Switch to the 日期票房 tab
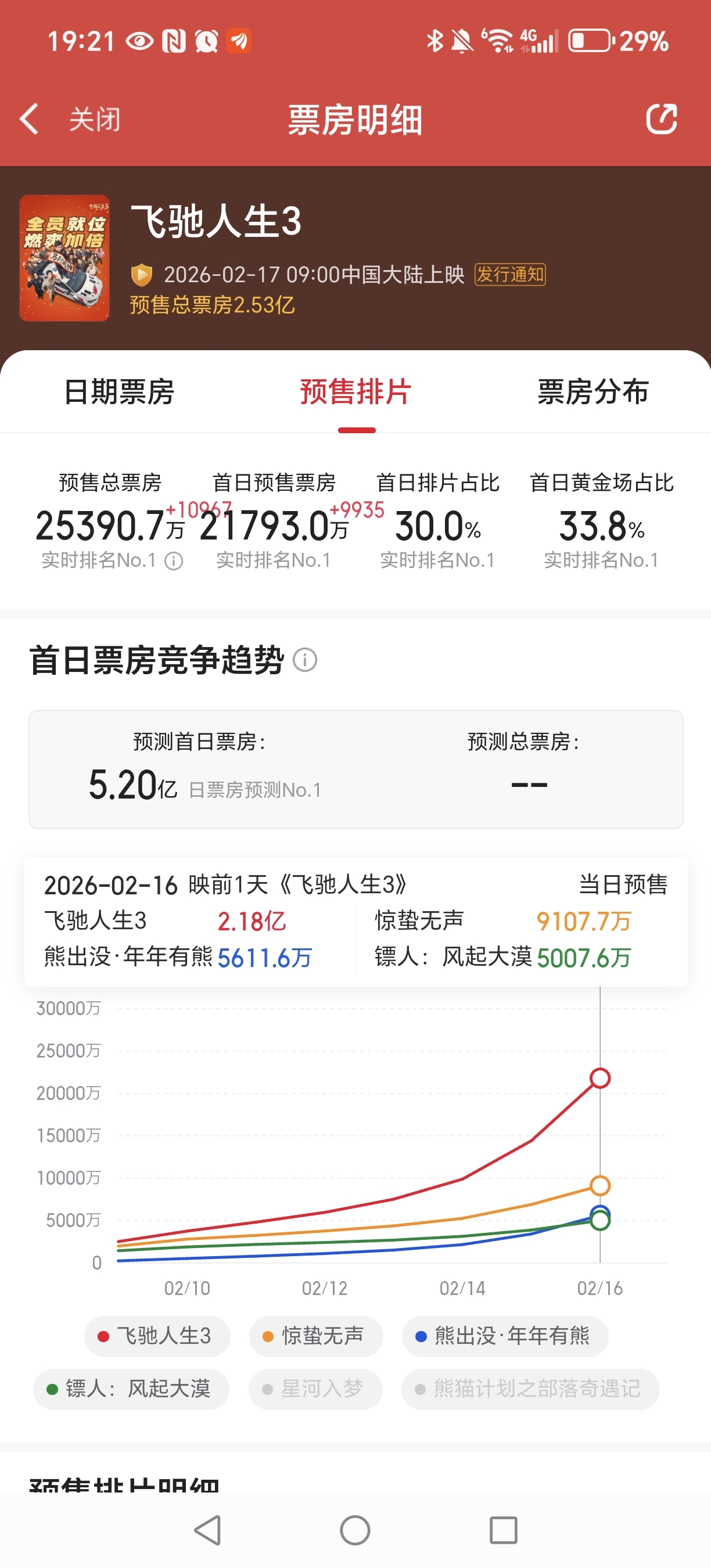711x1568 pixels. click(x=119, y=391)
